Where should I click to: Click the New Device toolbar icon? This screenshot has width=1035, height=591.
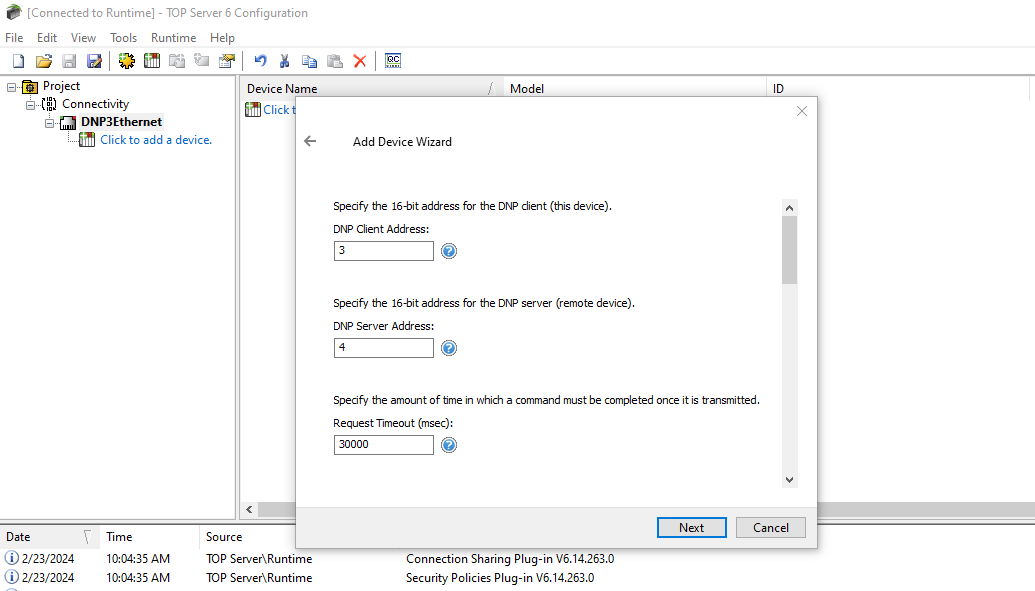coord(151,60)
